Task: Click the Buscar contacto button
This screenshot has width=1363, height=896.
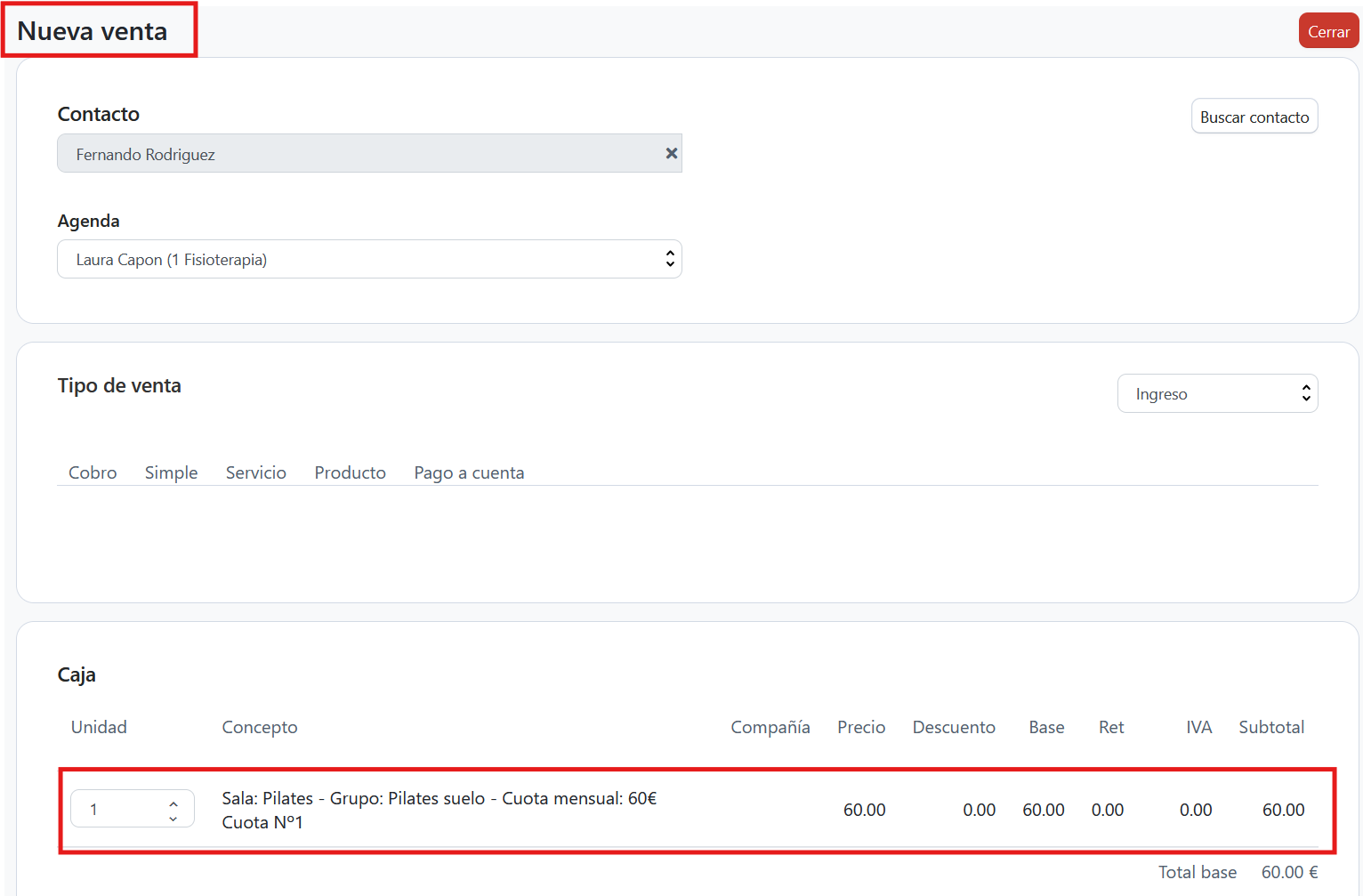Action: [1254, 117]
